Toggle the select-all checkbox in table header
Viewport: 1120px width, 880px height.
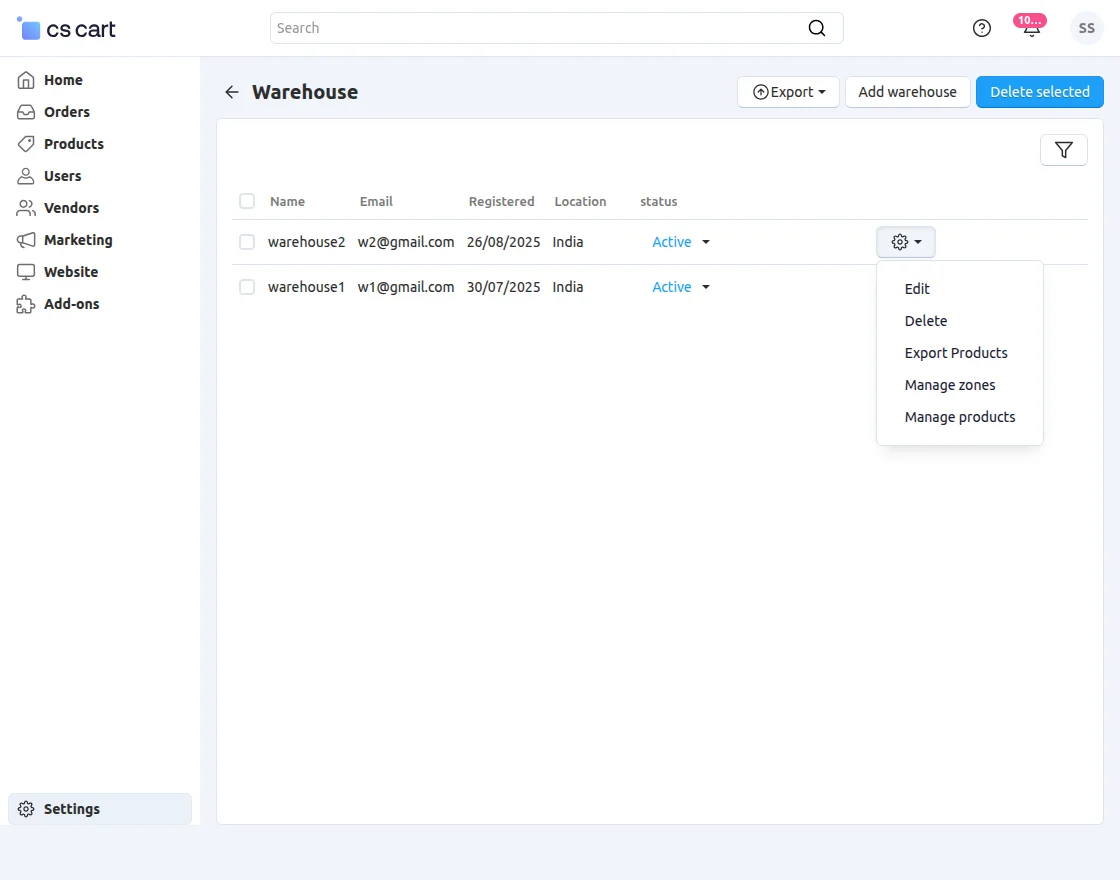[247, 201]
